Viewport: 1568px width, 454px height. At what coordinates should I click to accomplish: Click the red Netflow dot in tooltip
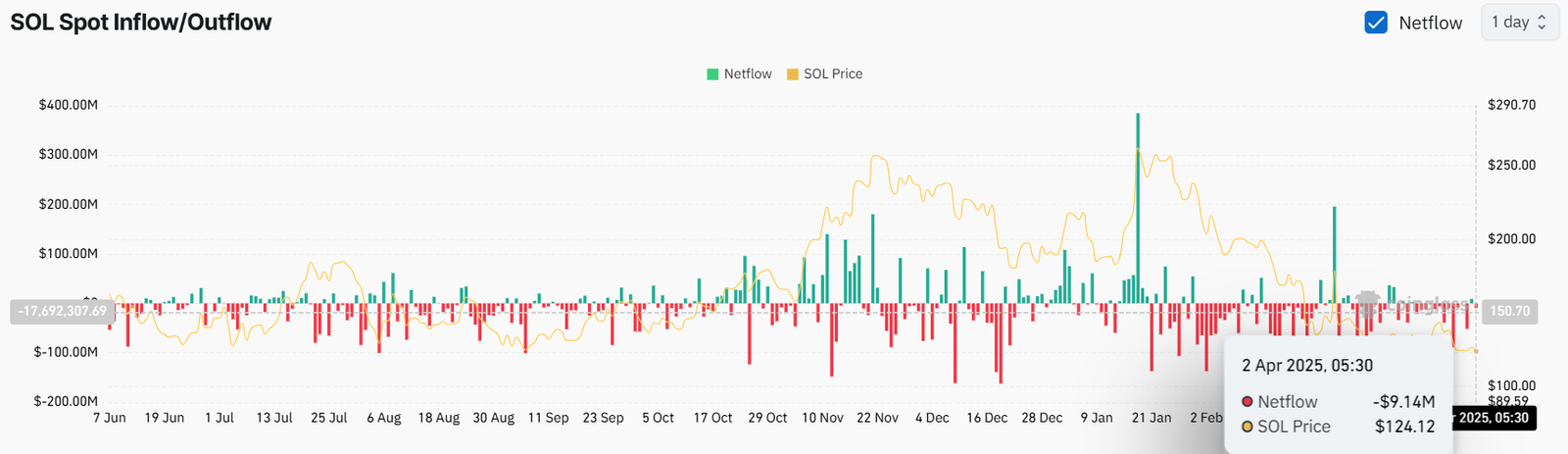coord(1248,402)
